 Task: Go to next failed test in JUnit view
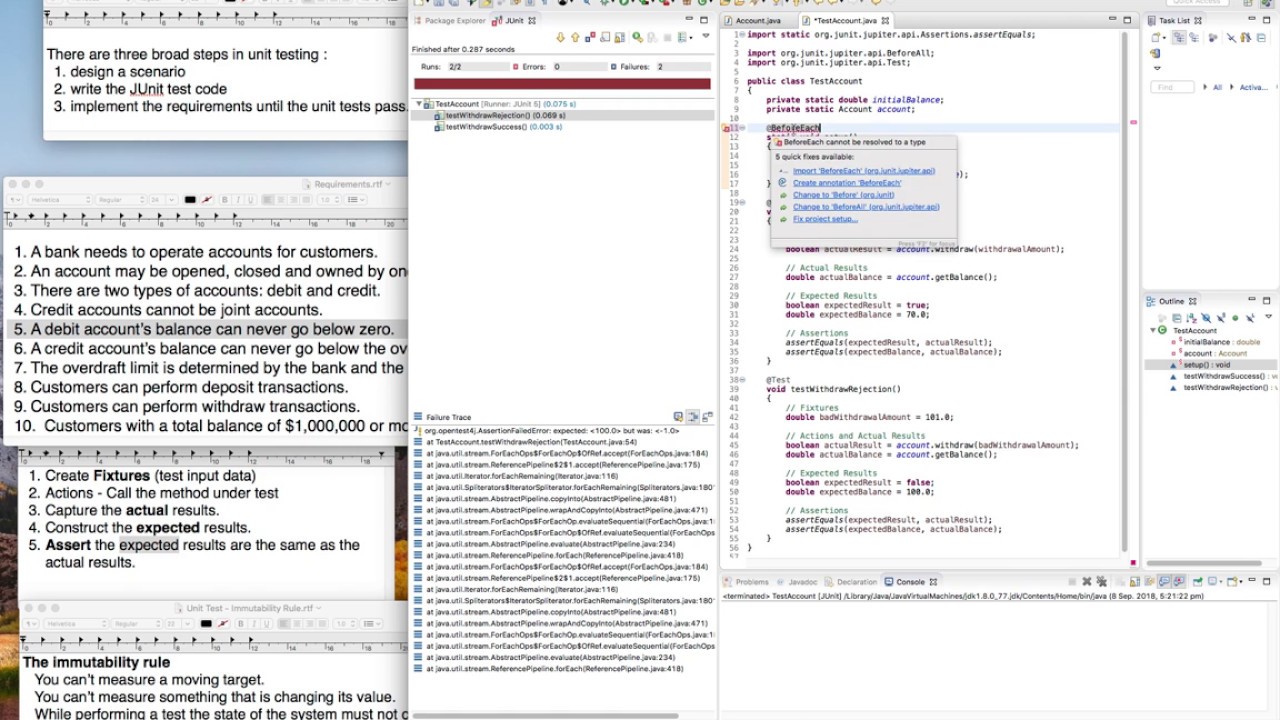[x=560, y=37]
